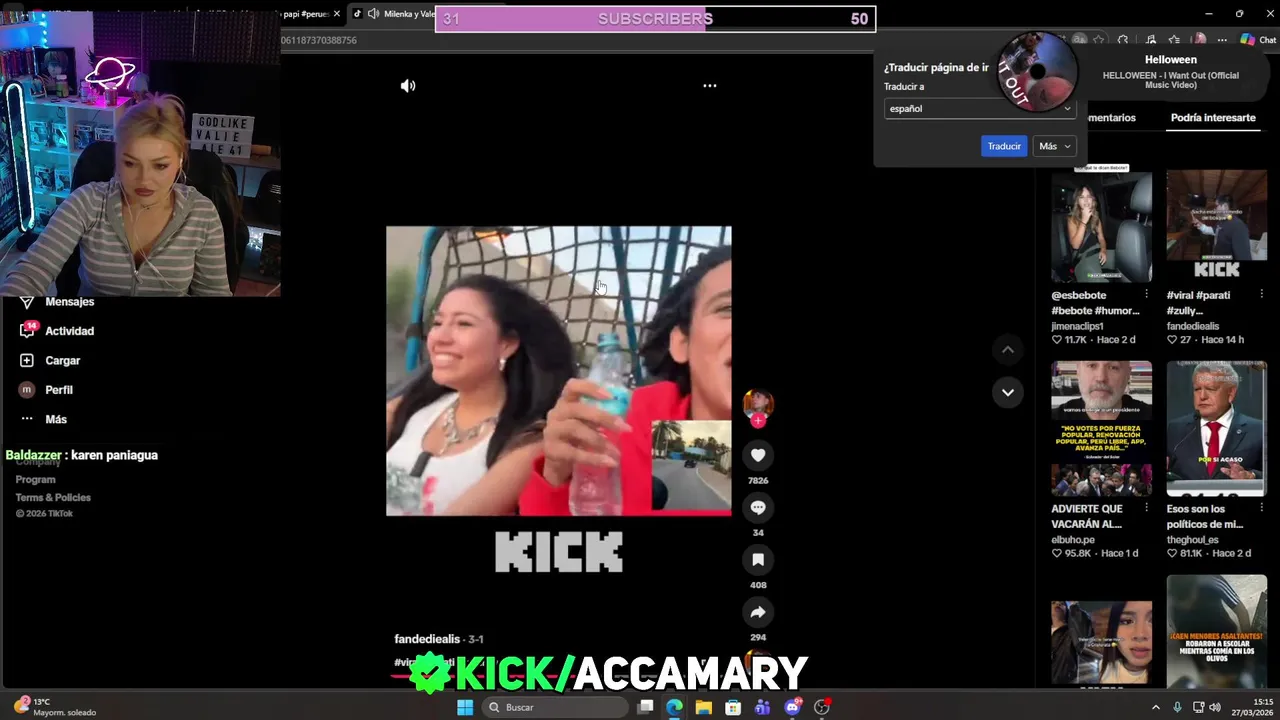1280x720 pixels.
Task: Open the español language dropdown
Action: 979,108
